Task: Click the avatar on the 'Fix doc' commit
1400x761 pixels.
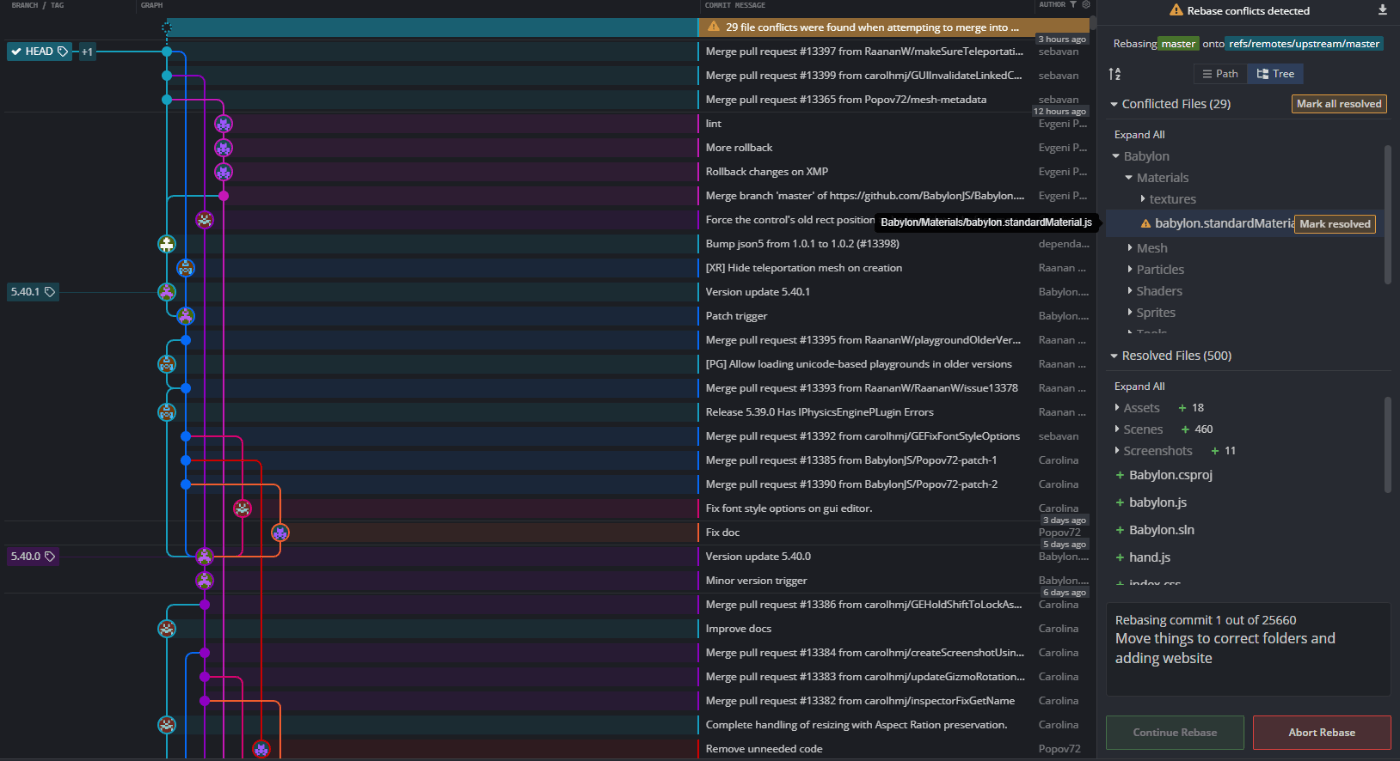Action: pyautogui.click(x=280, y=533)
